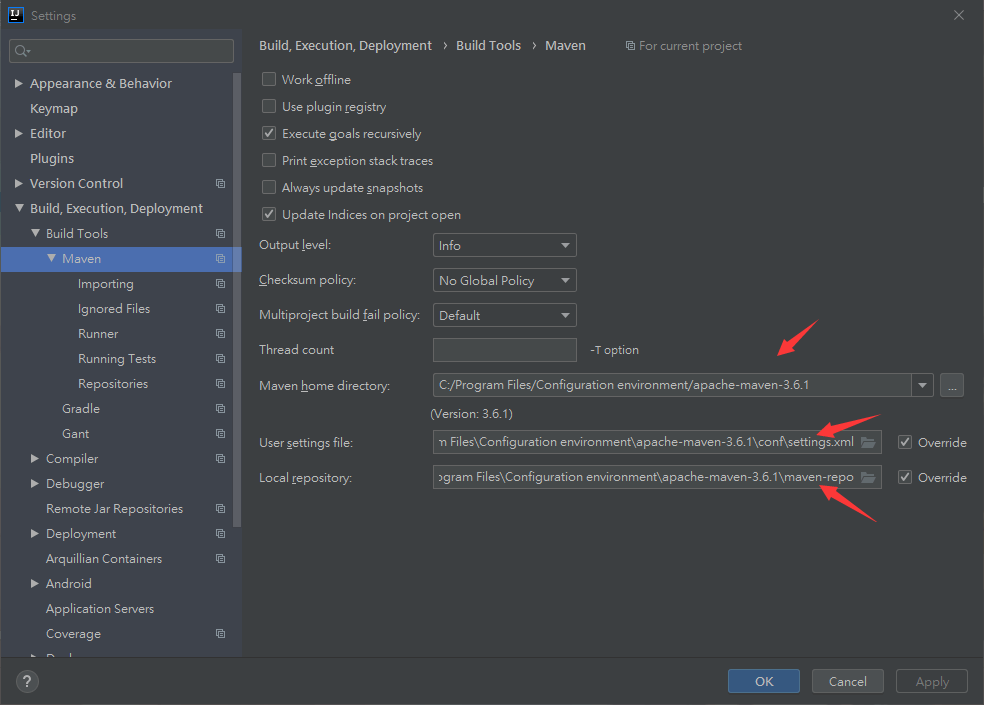Click the Thread count input field
Image resolution: width=984 pixels, height=705 pixels.
(504, 350)
